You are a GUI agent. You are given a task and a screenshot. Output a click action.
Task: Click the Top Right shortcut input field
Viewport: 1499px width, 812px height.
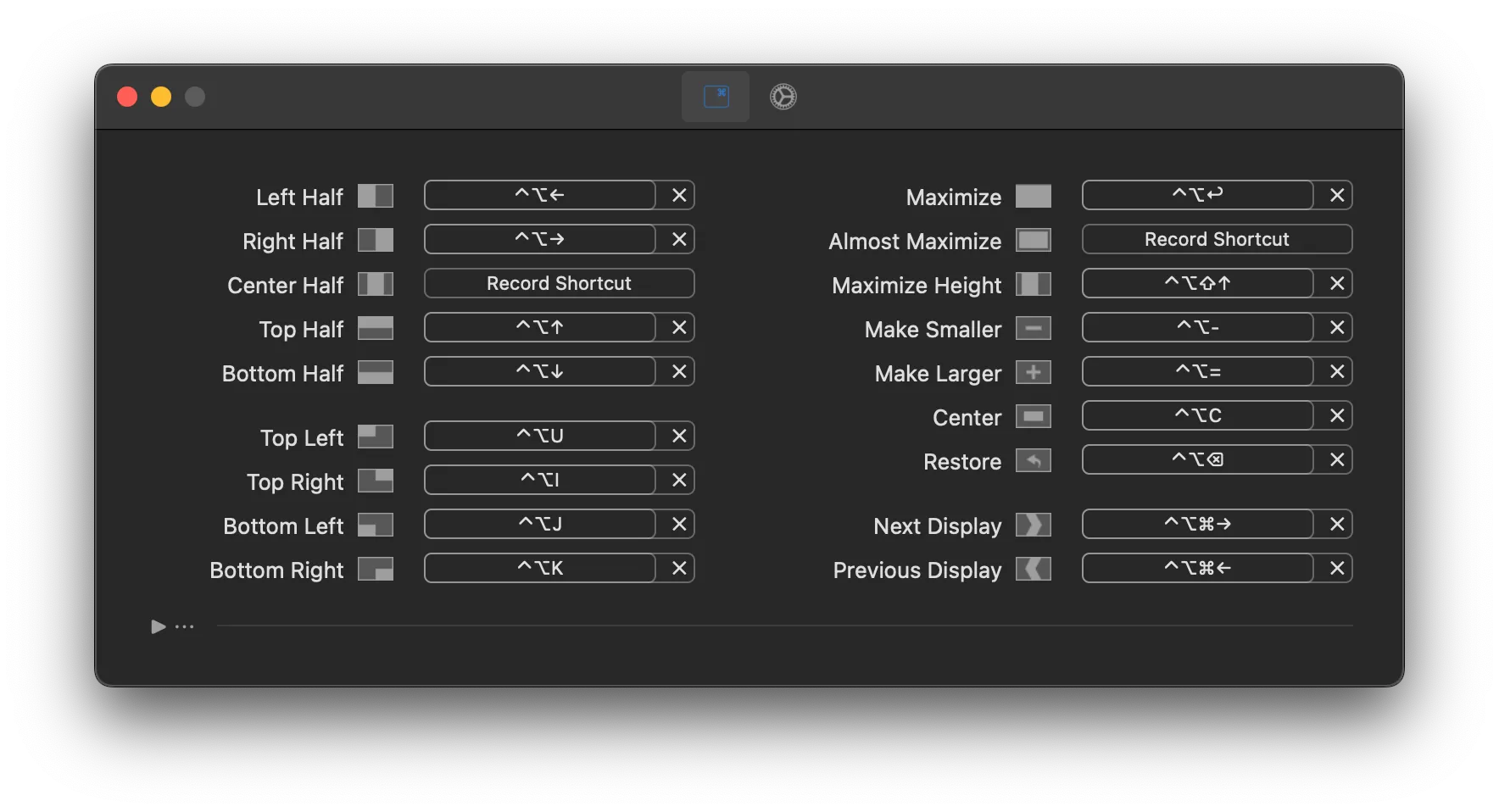coord(540,480)
